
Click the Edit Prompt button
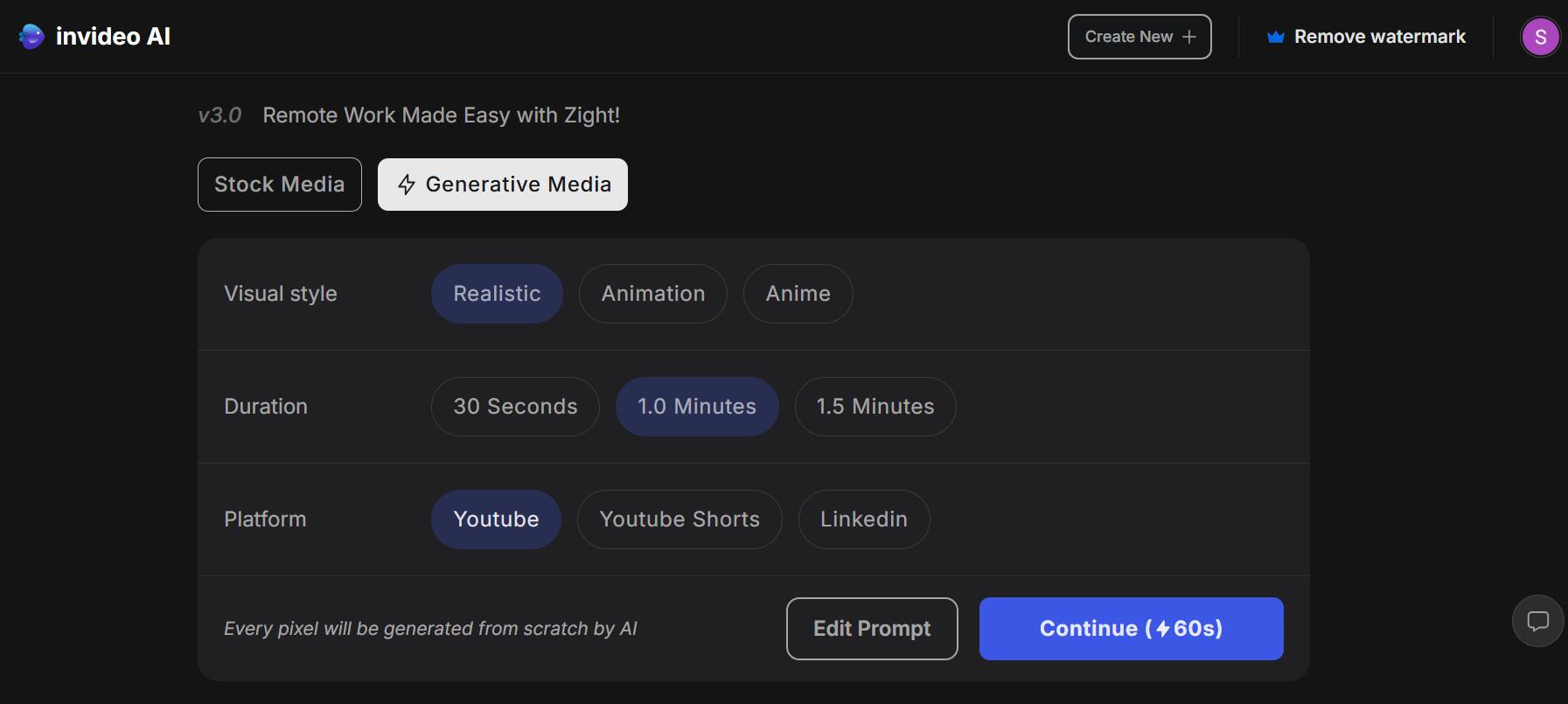pyautogui.click(x=872, y=629)
